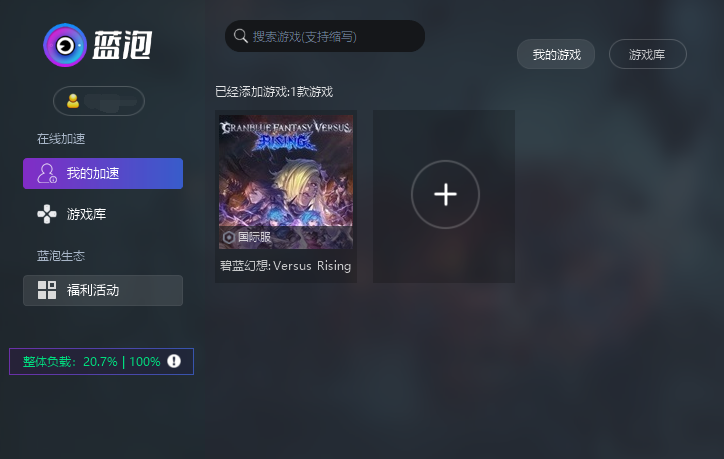This screenshot has height=459, width=724.
Task: Click the 国际服 region hexagon icon
Action: (229, 237)
